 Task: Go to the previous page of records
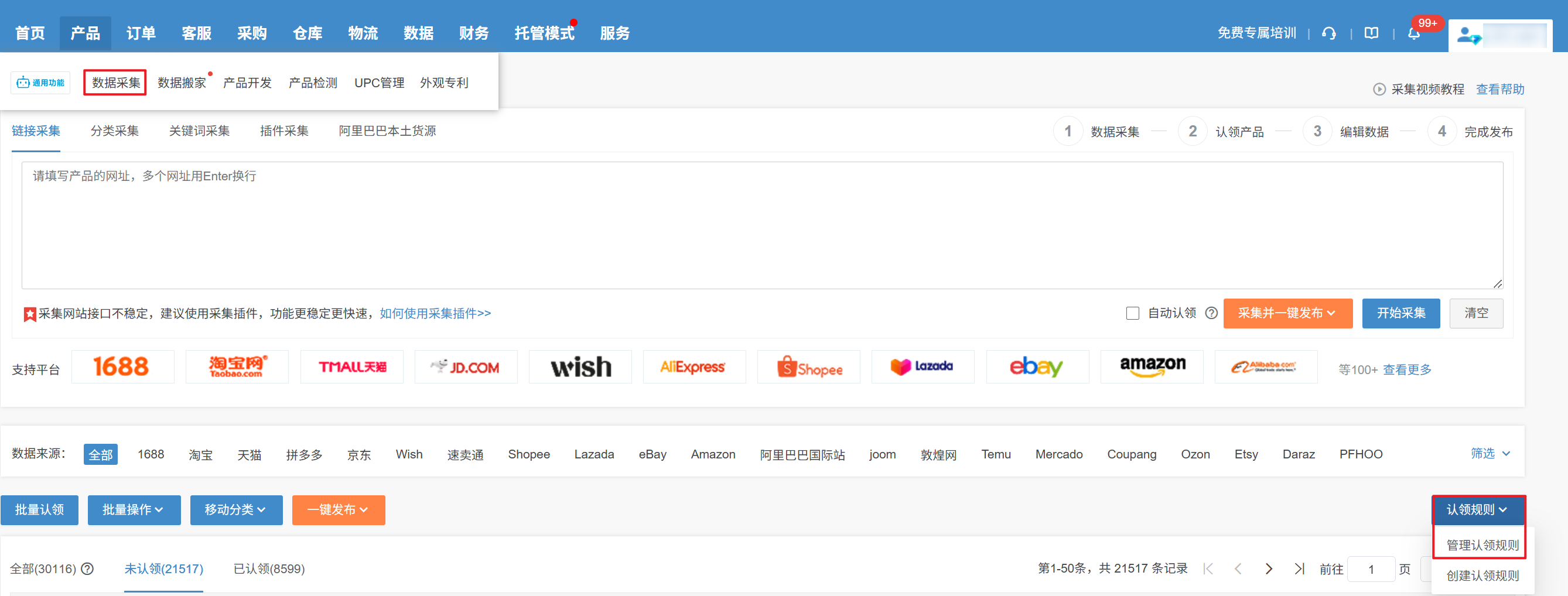point(1238,568)
